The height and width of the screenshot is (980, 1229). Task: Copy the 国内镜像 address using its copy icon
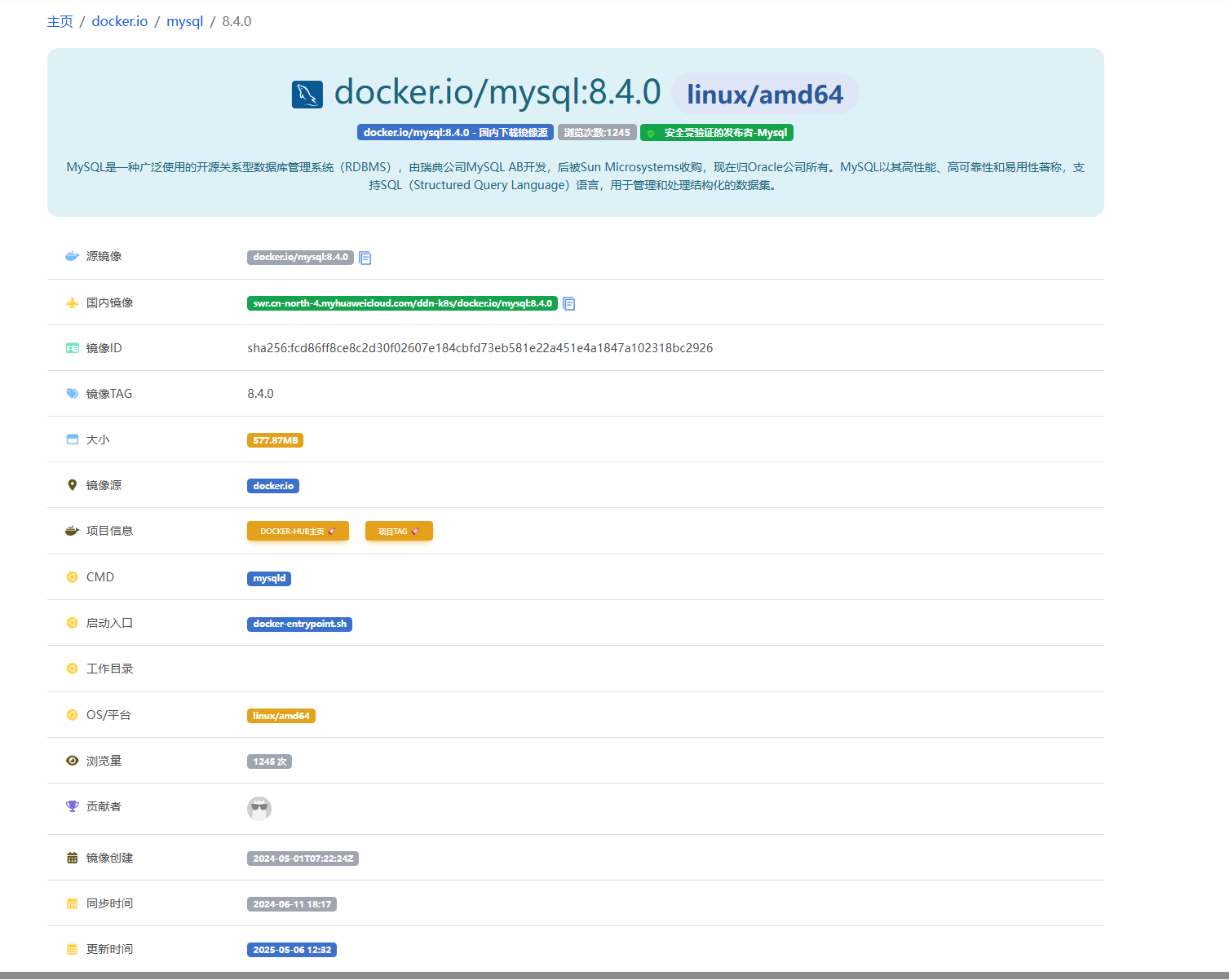pyautogui.click(x=568, y=303)
